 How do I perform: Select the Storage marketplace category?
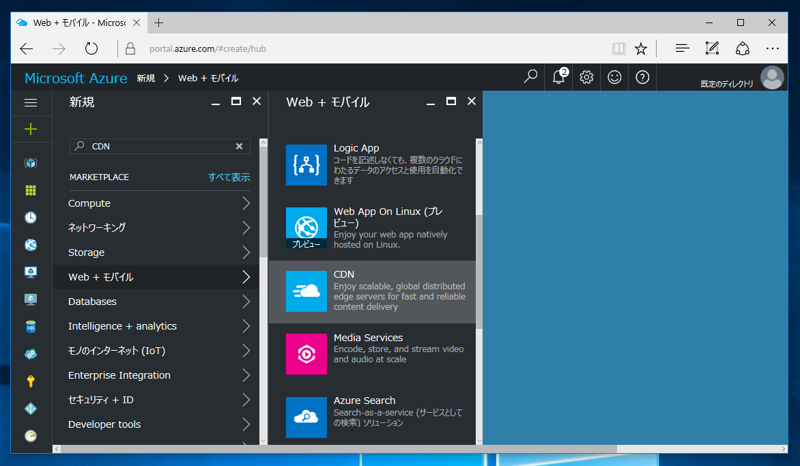[156, 252]
